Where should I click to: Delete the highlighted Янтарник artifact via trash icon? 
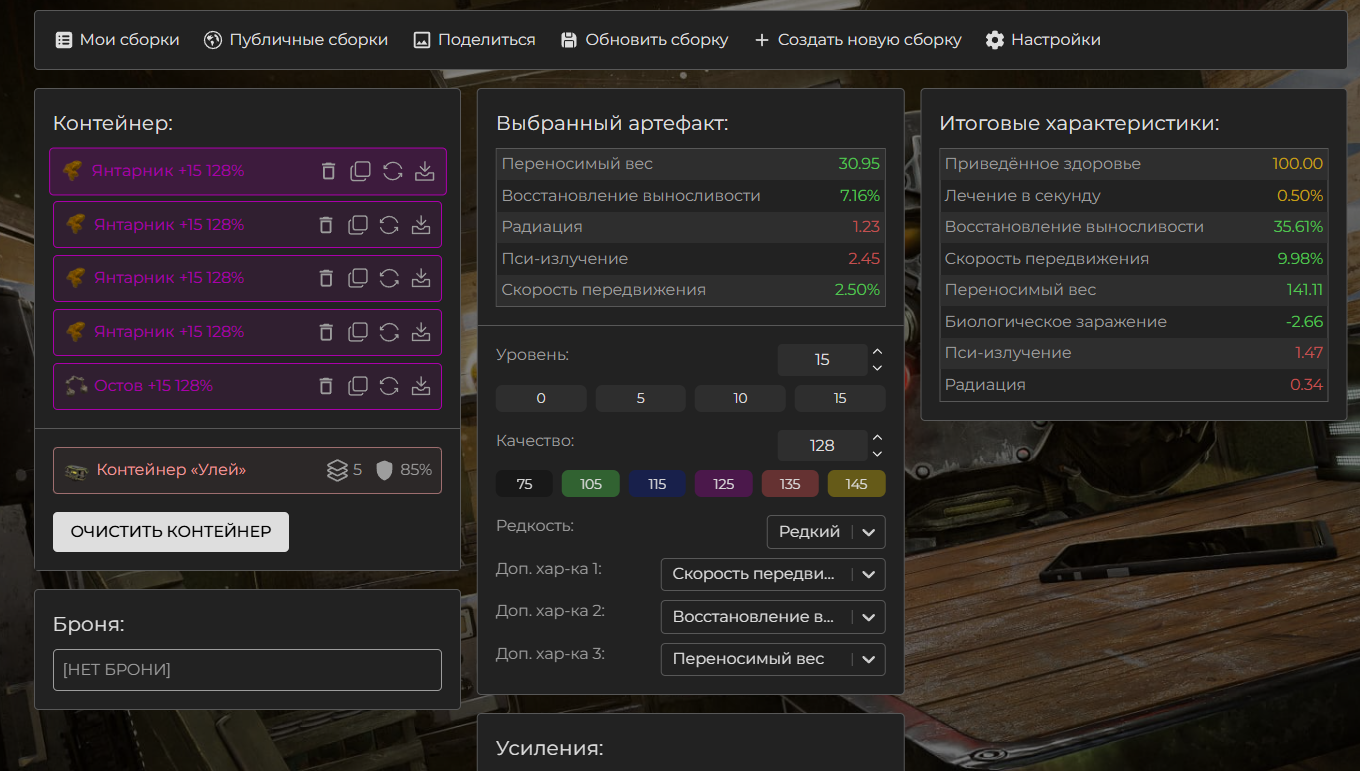tap(328, 171)
